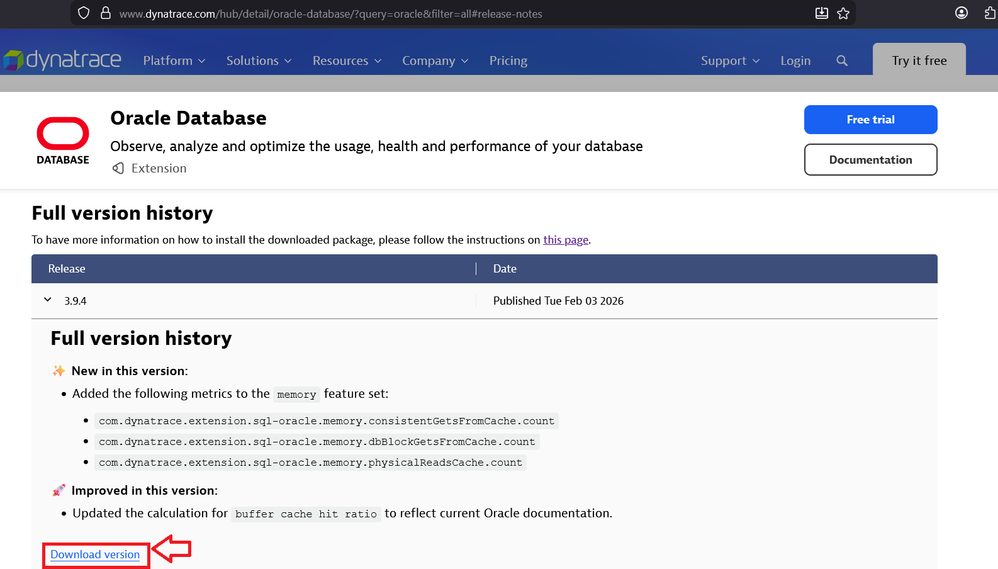Expand the Resources chevron arrow
This screenshot has width=998, height=569.
tap(378, 61)
